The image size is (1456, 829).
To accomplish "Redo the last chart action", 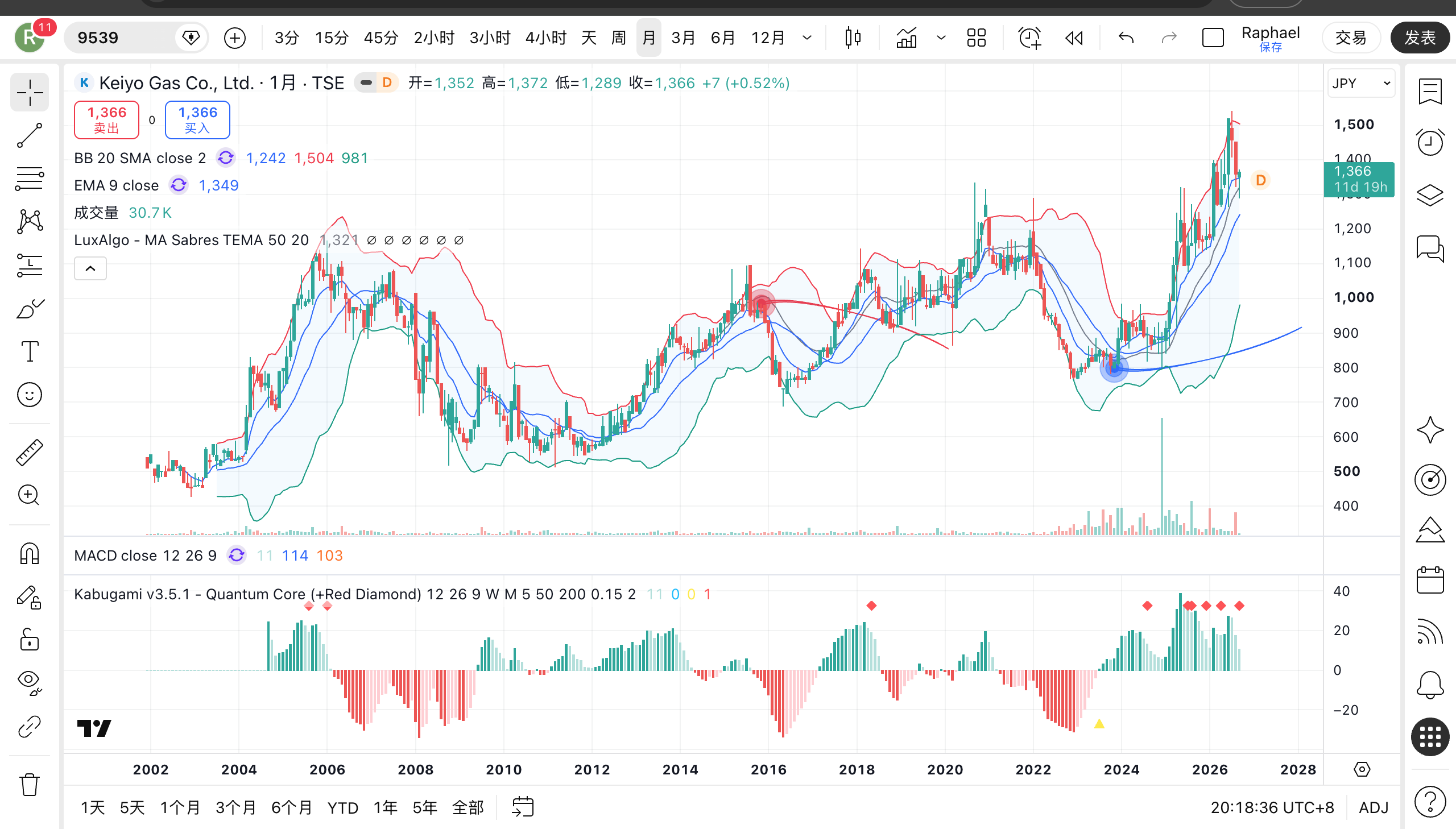I will [x=1169, y=38].
